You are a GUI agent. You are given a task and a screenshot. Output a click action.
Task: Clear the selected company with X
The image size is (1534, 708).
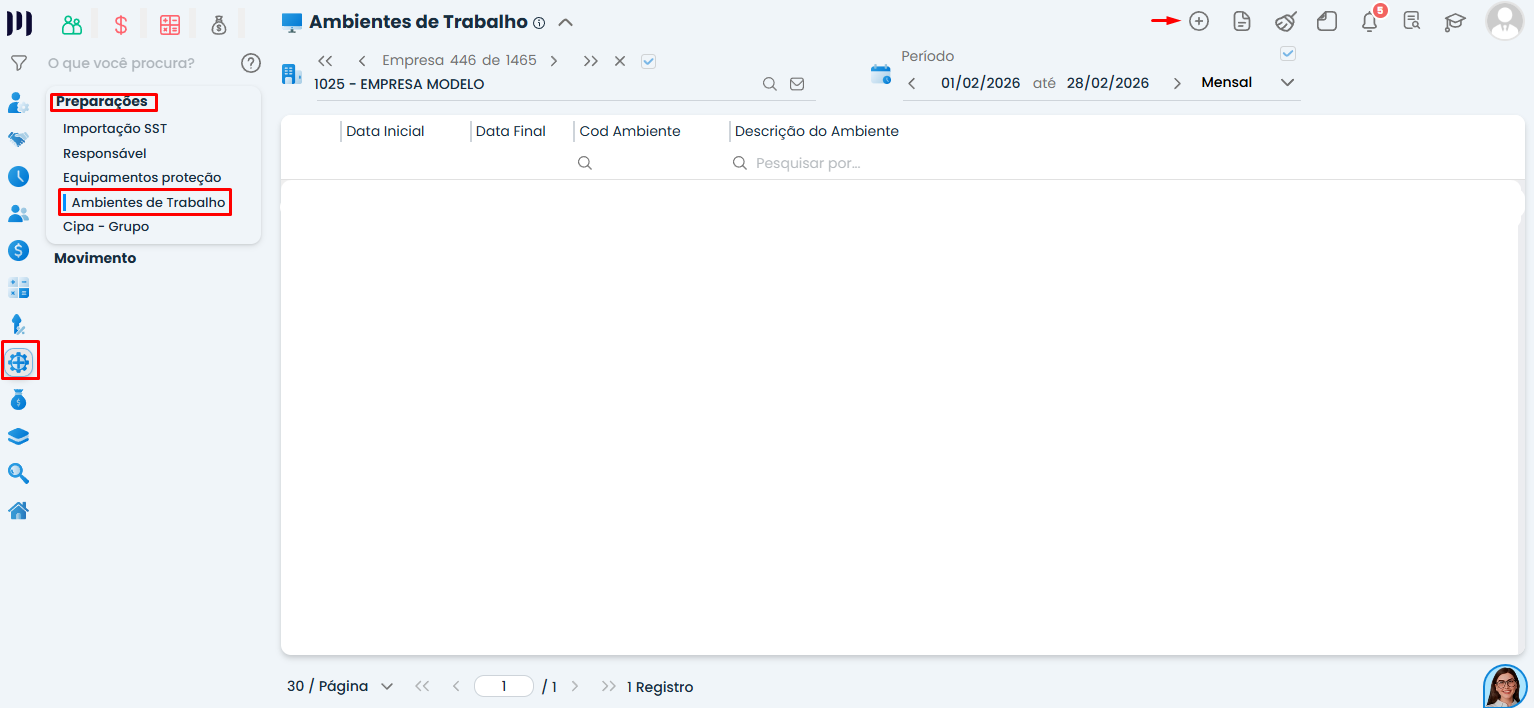(x=620, y=61)
